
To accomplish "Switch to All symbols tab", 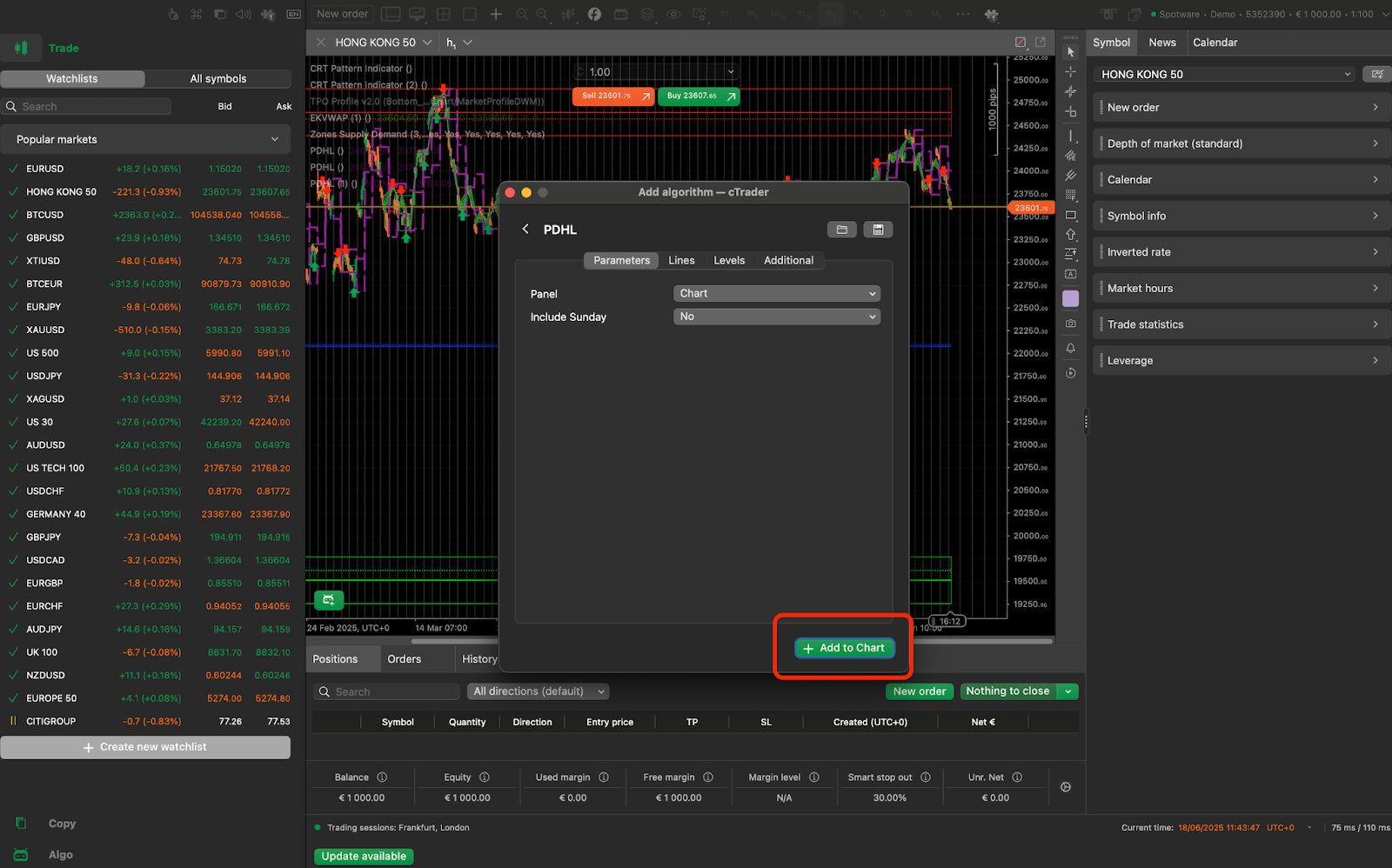I will [x=218, y=78].
